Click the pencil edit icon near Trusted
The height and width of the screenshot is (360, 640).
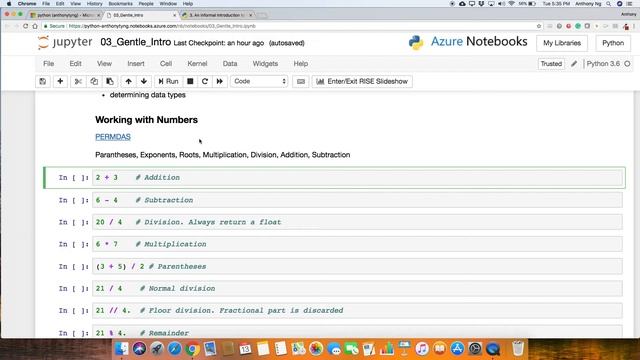[x=574, y=64]
